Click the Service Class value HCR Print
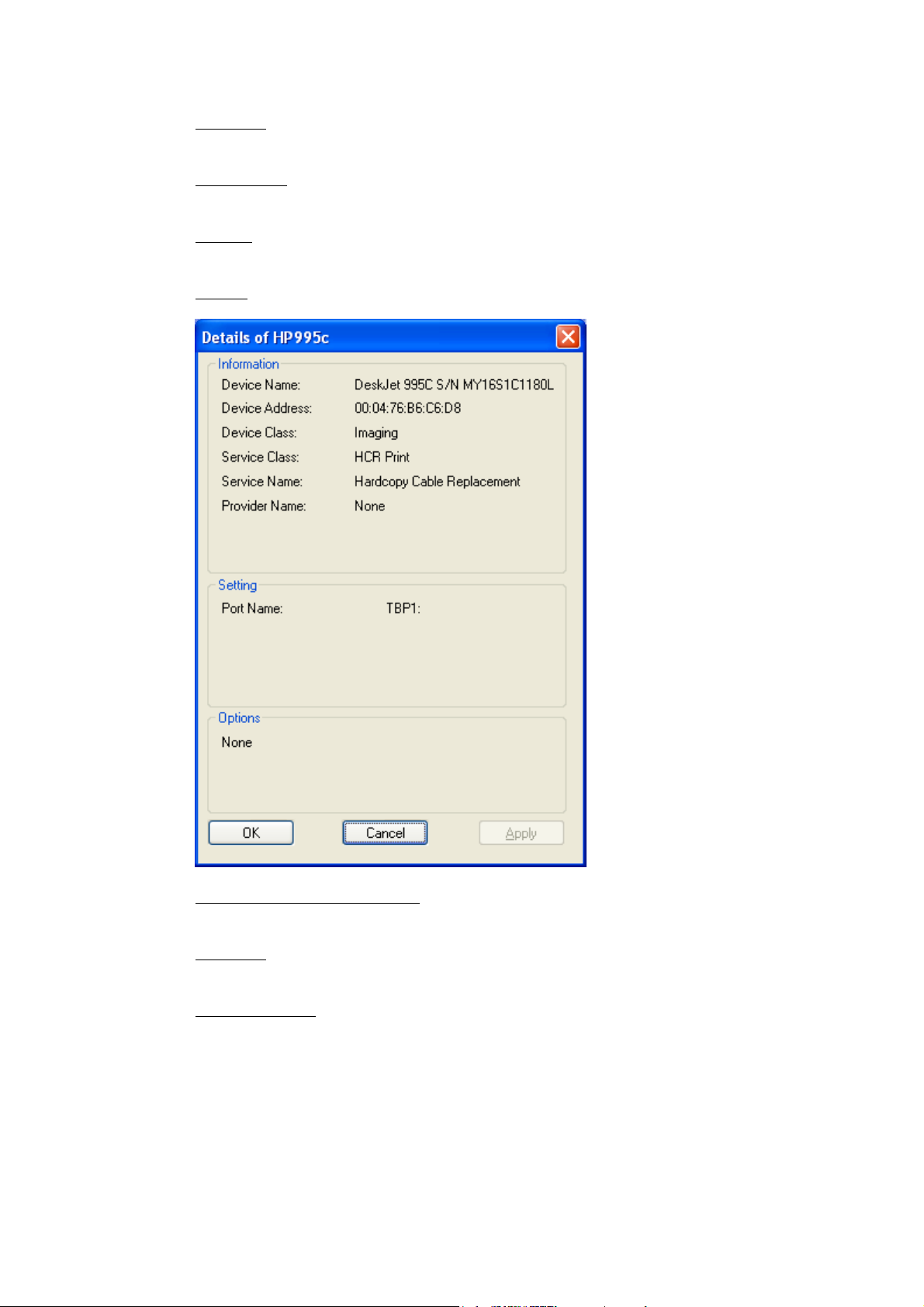This screenshot has height=1307, width=924. (x=382, y=457)
